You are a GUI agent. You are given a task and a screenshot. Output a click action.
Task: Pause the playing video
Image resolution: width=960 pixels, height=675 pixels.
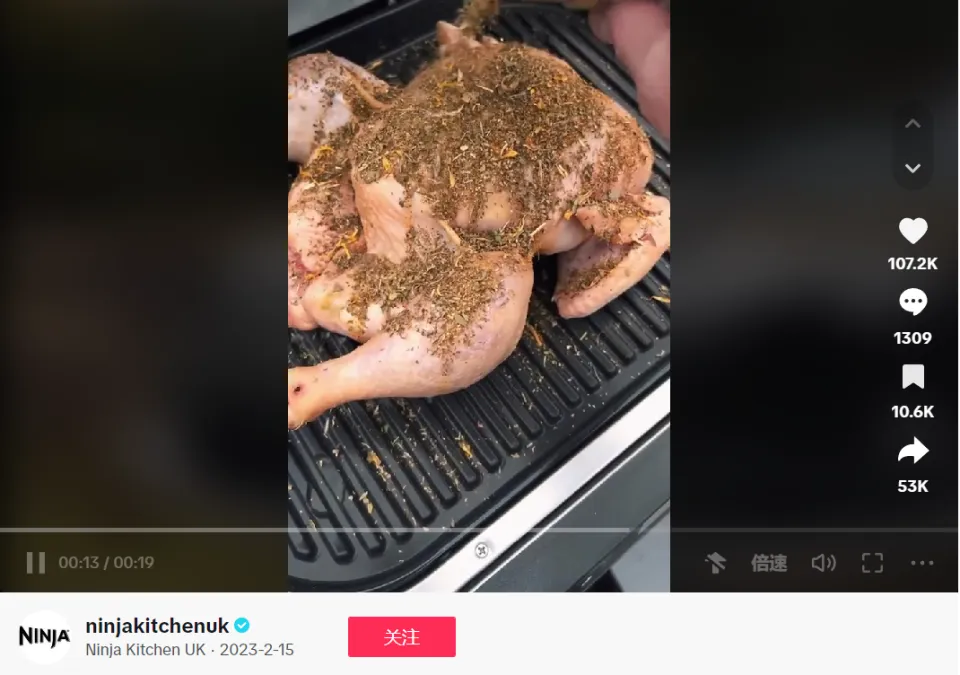point(36,562)
